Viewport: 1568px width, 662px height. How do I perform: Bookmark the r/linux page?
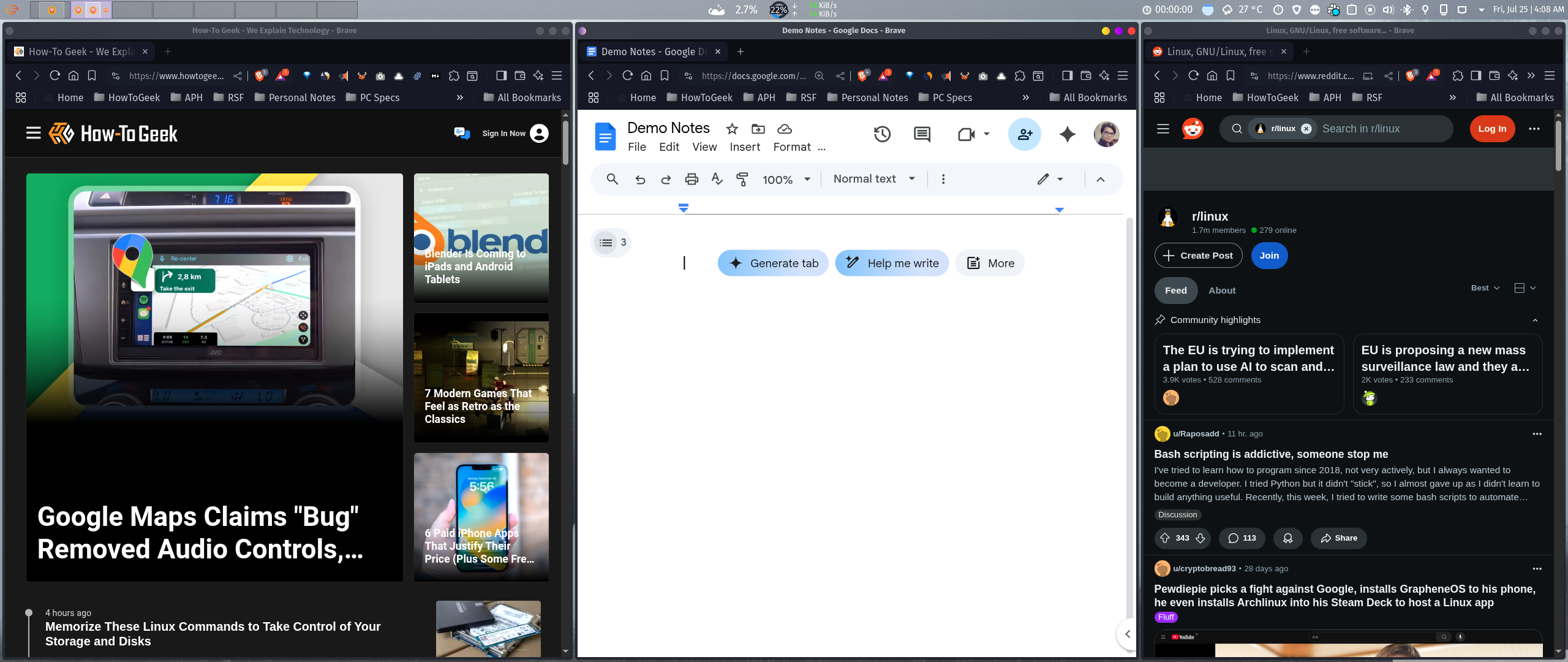point(1229,75)
